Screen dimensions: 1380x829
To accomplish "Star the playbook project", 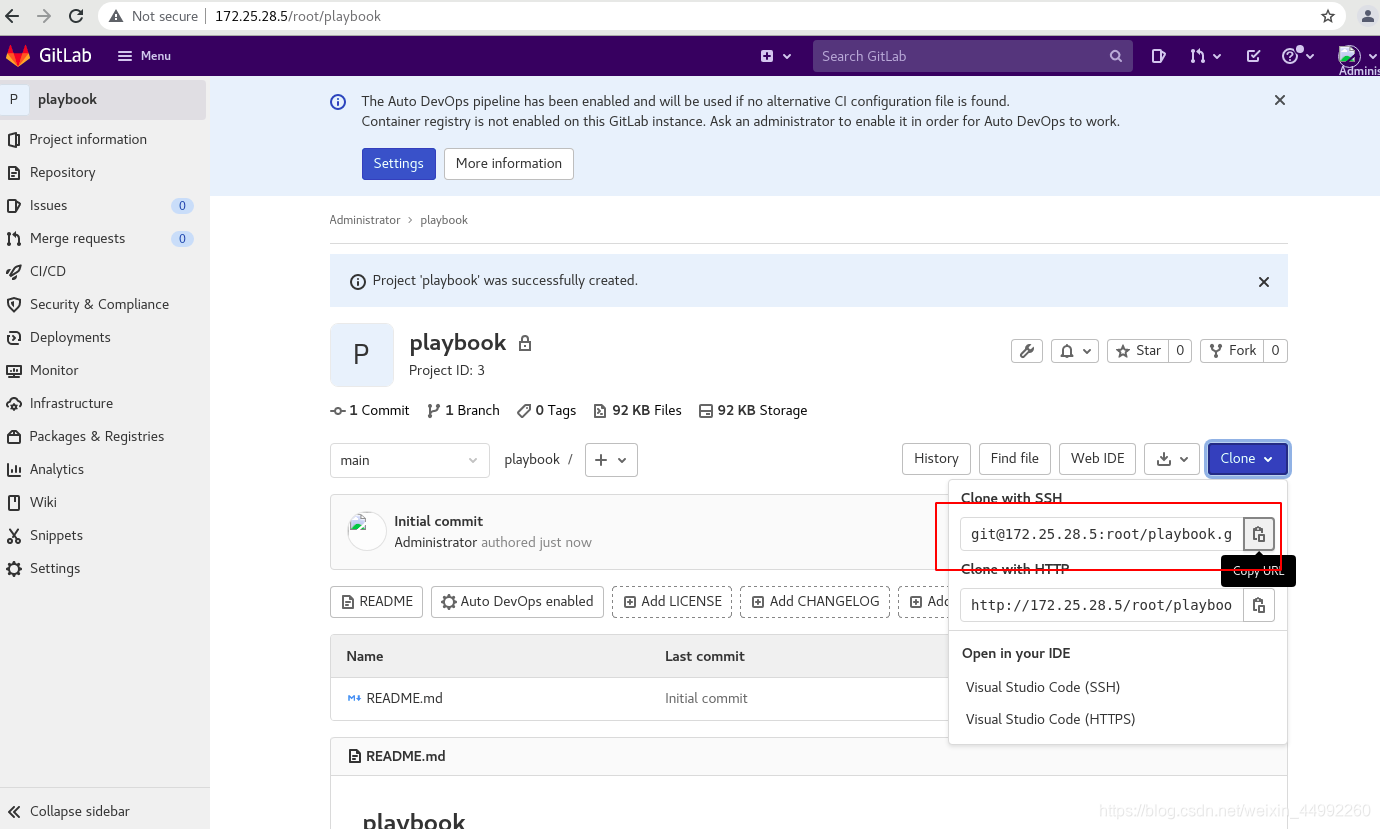I will click(1138, 351).
